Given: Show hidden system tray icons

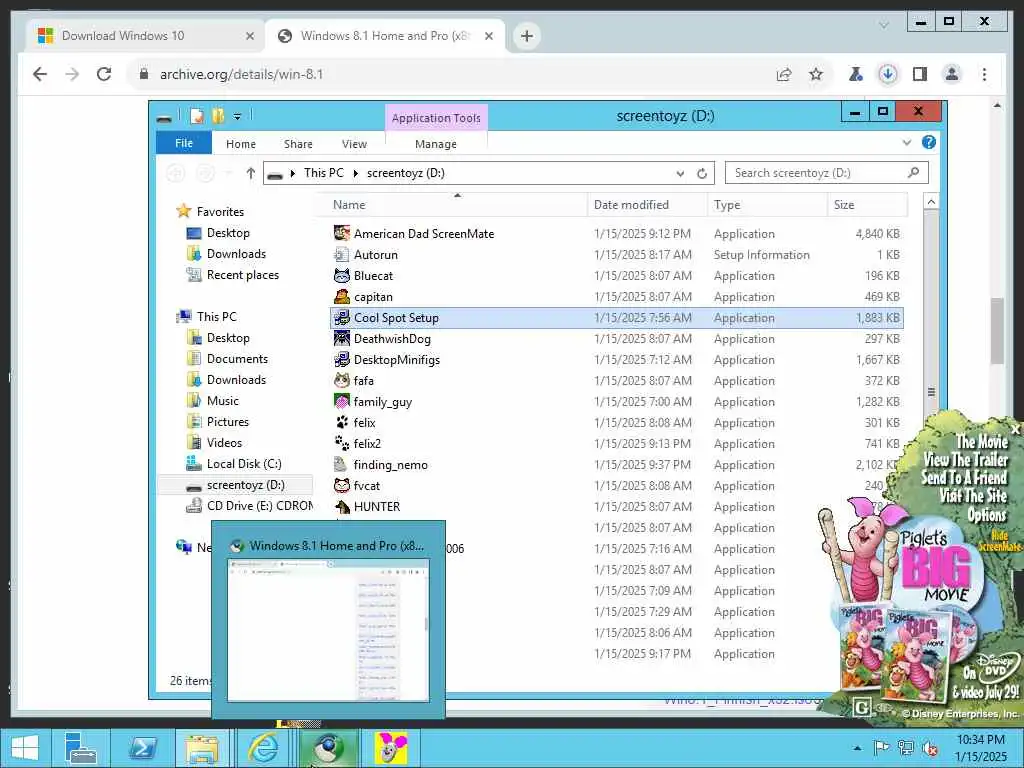Looking at the screenshot, I should (x=857, y=748).
